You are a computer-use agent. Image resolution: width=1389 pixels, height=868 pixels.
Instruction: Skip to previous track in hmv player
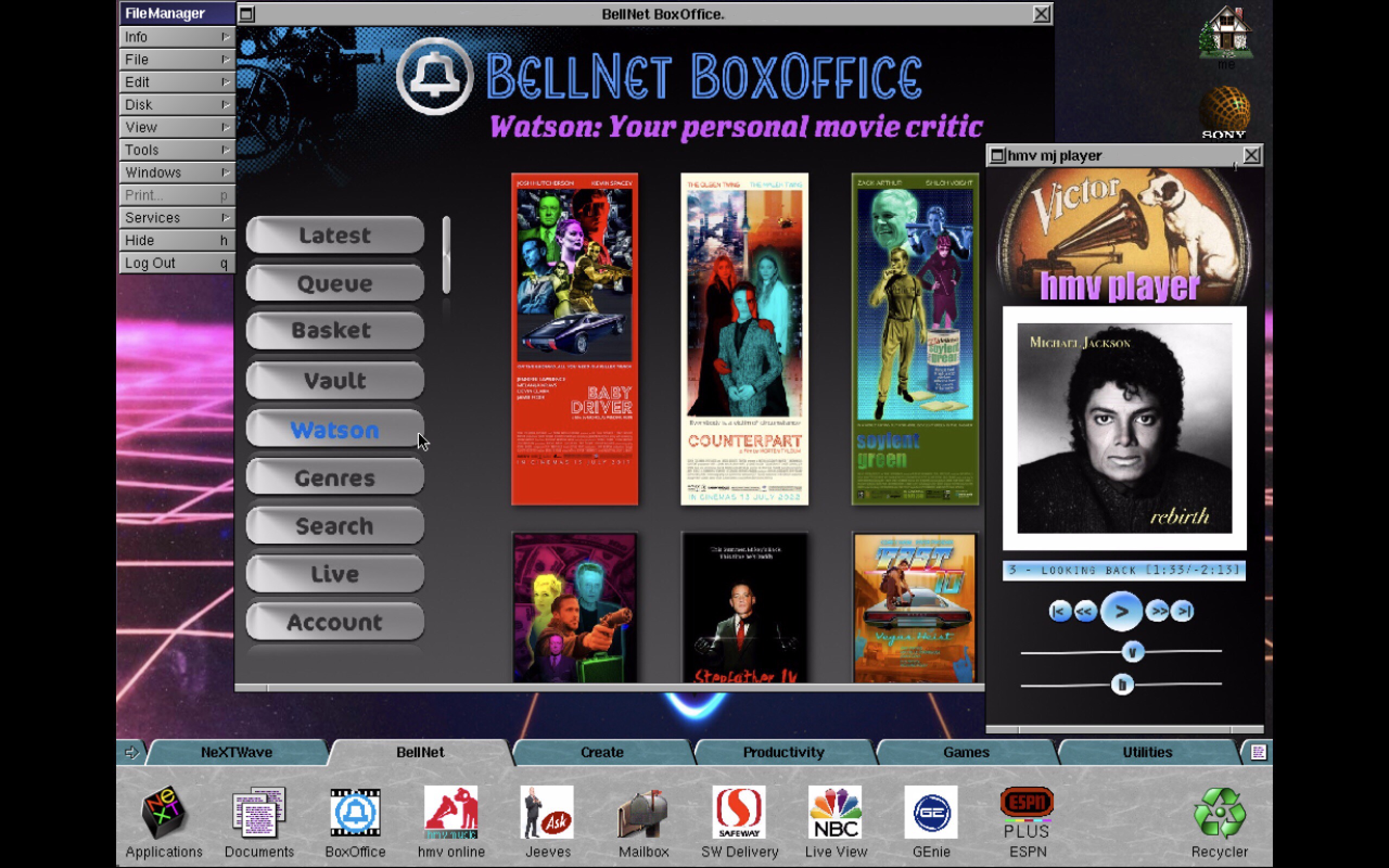tap(1060, 611)
